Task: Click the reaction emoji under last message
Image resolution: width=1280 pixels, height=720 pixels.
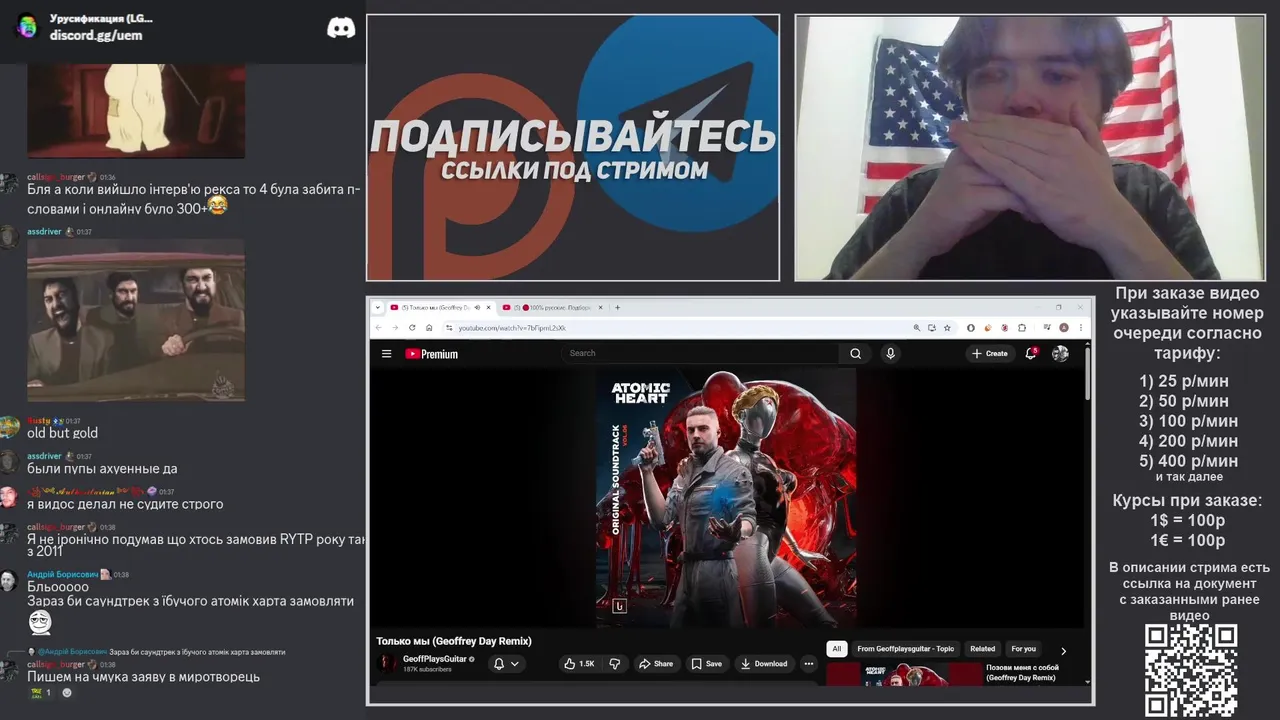Action: [x=40, y=692]
